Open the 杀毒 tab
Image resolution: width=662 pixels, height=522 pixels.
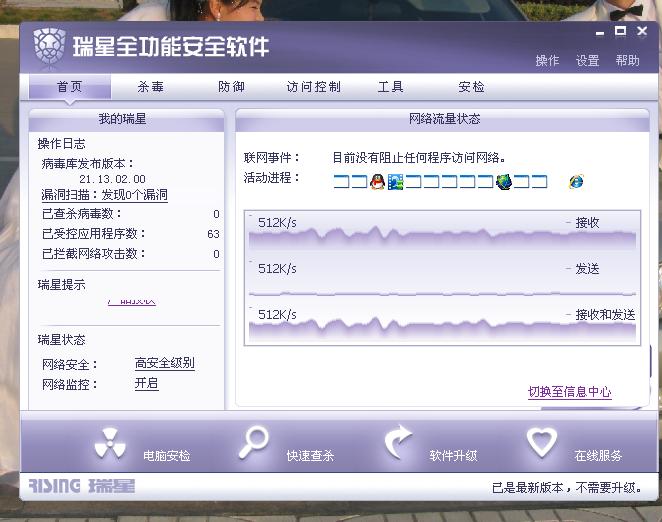pyautogui.click(x=150, y=87)
